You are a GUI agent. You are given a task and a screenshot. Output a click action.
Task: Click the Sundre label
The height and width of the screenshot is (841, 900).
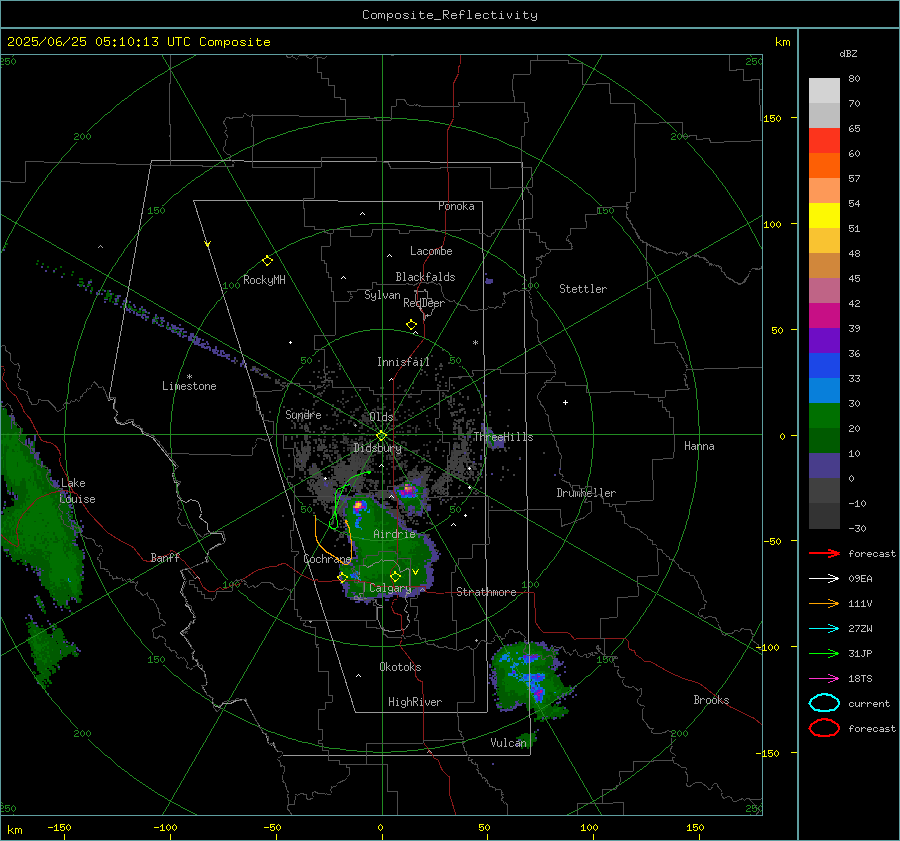tap(303, 414)
